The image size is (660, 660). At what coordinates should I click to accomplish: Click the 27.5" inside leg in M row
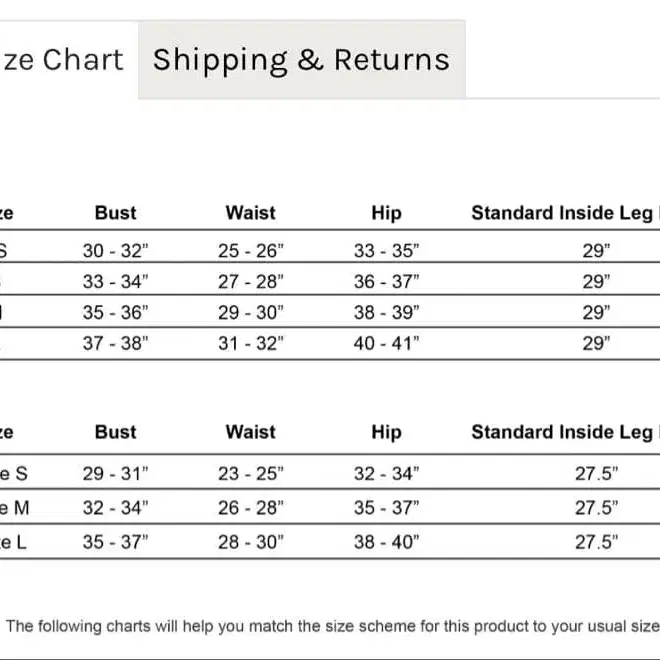tap(596, 508)
